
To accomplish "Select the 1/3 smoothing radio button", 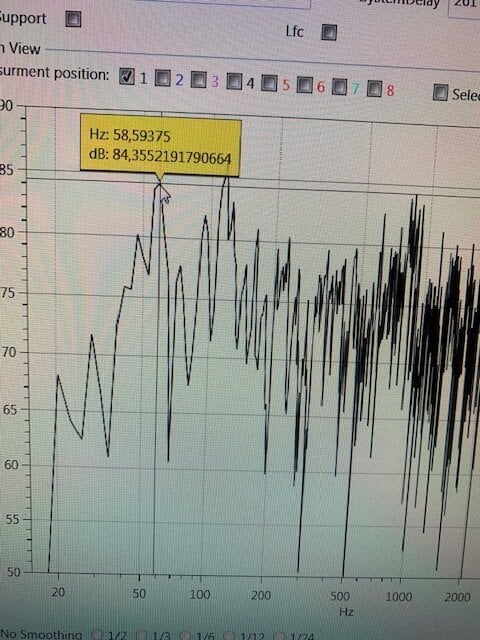I will (141, 635).
